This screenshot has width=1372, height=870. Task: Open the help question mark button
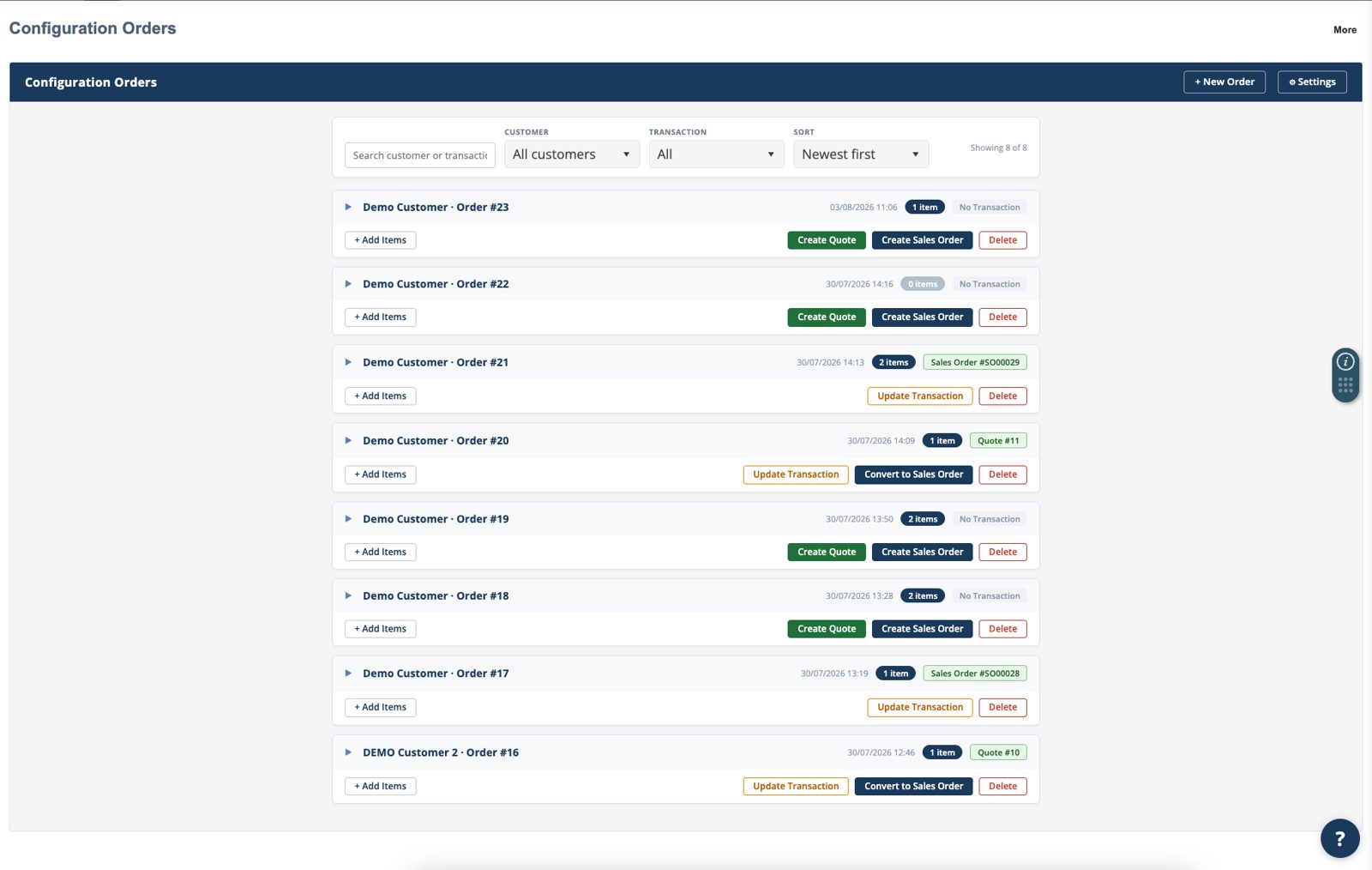(x=1339, y=838)
